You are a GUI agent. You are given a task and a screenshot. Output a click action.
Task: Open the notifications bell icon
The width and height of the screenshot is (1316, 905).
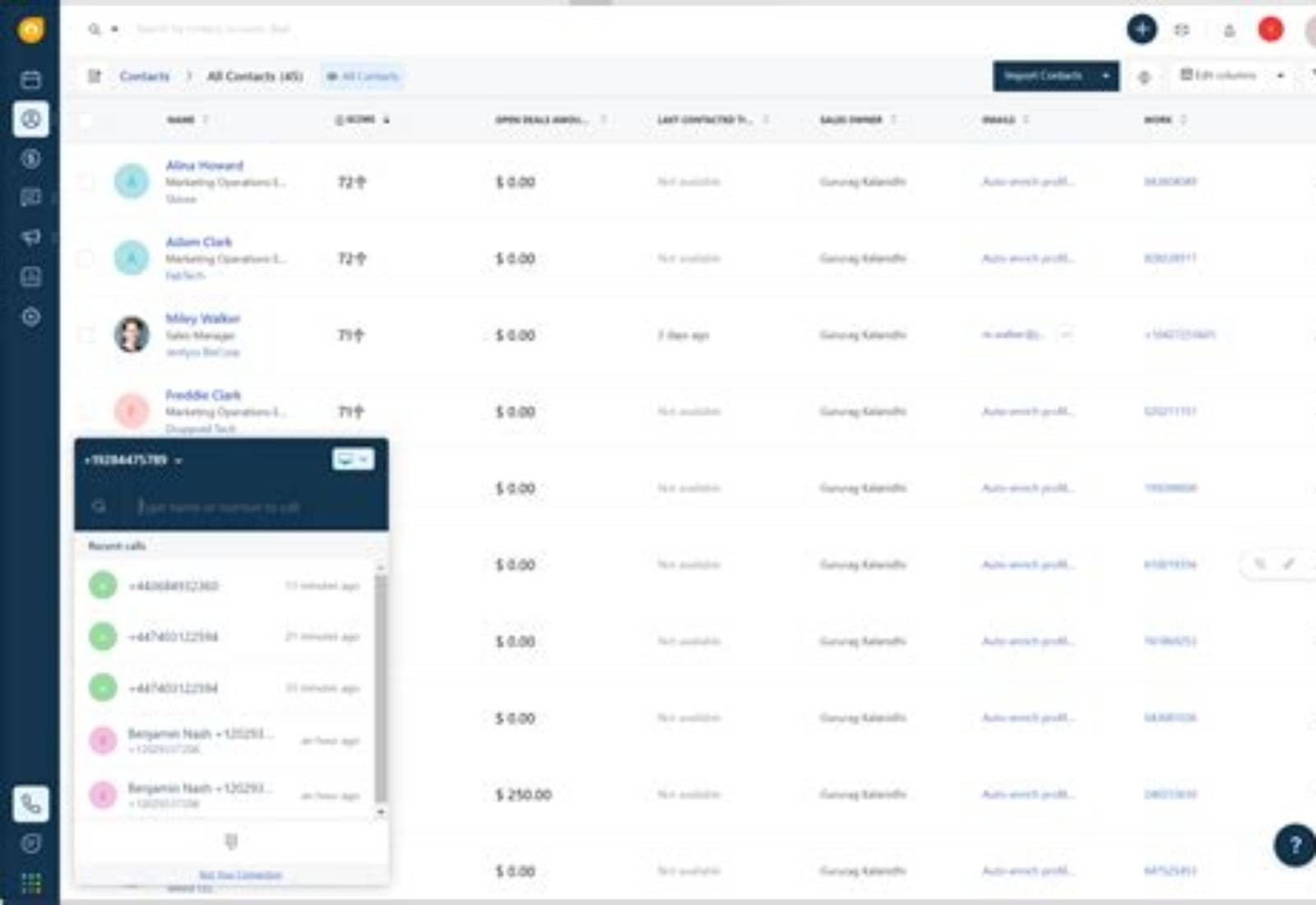pyautogui.click(x=1229, y=30)
